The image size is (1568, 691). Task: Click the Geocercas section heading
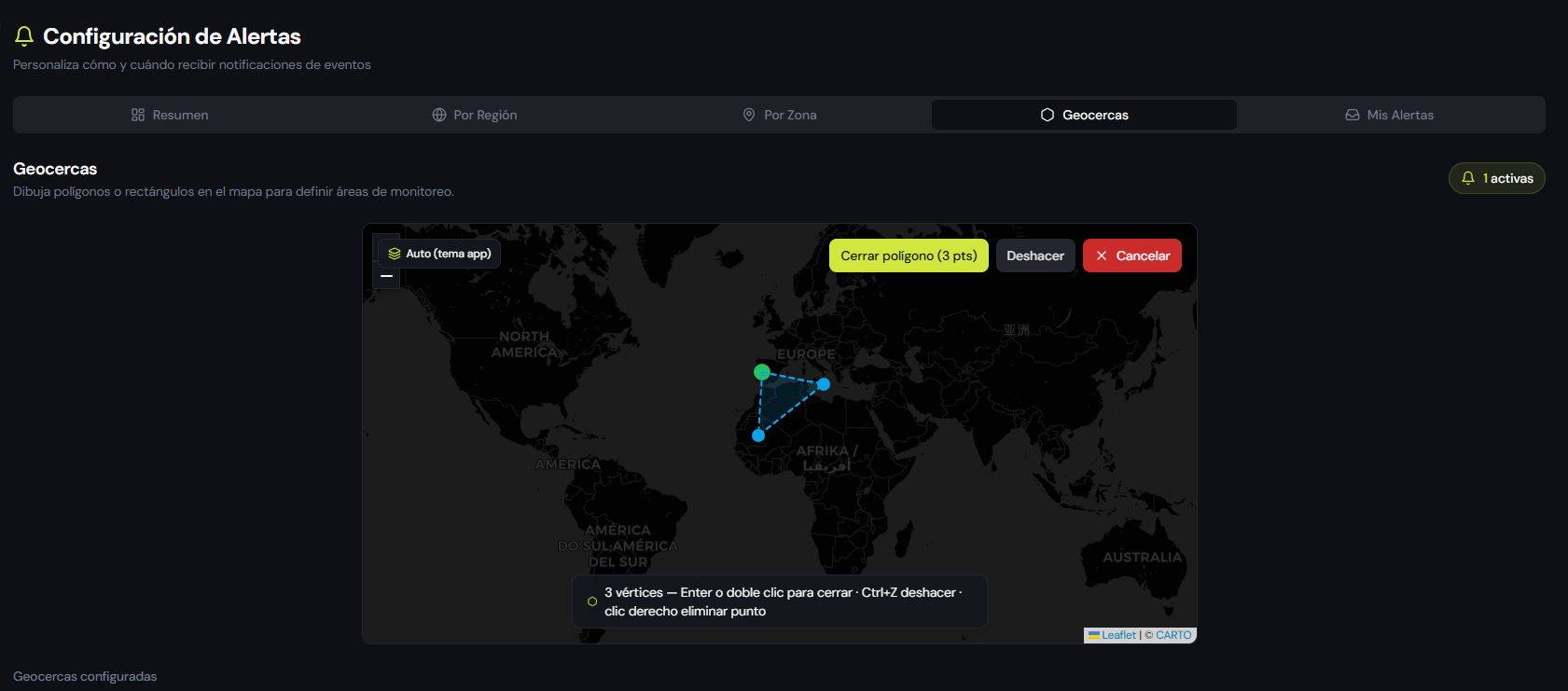(55, 169)
